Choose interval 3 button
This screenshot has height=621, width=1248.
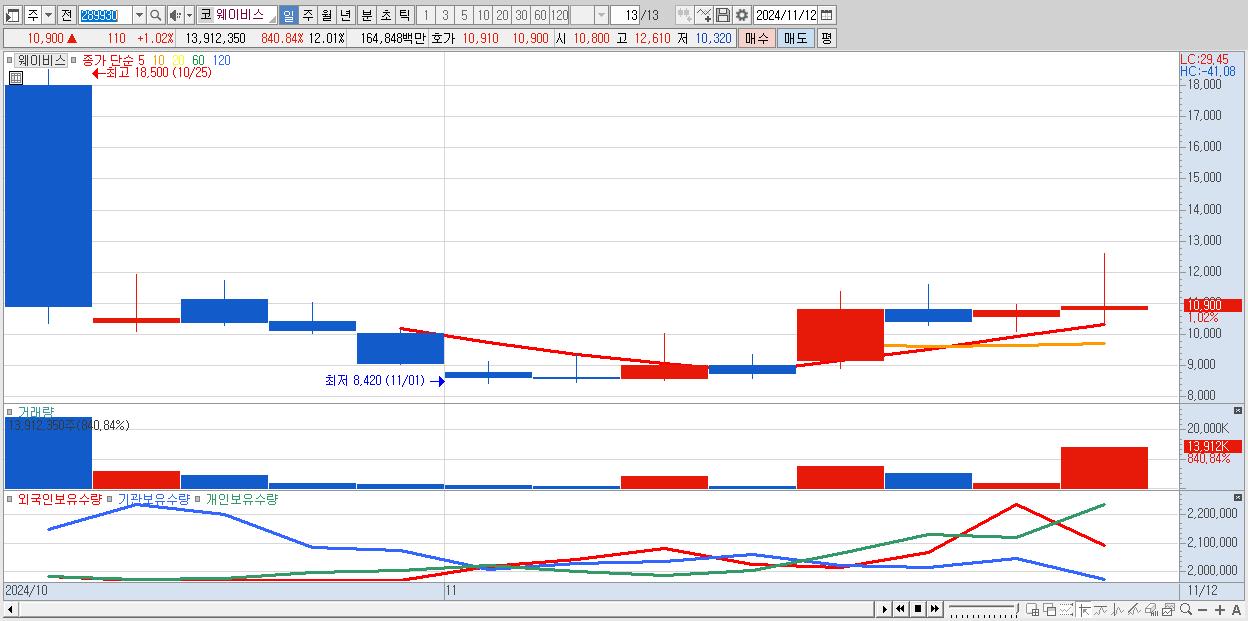[445, 15]
